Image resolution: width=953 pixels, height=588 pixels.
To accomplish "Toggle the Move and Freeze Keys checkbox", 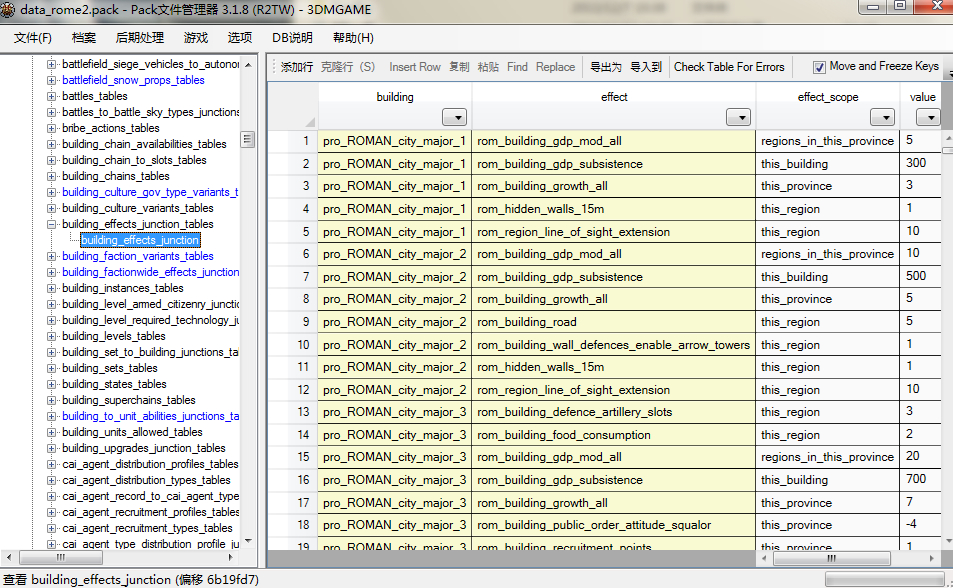I will (x=819, y=67).
